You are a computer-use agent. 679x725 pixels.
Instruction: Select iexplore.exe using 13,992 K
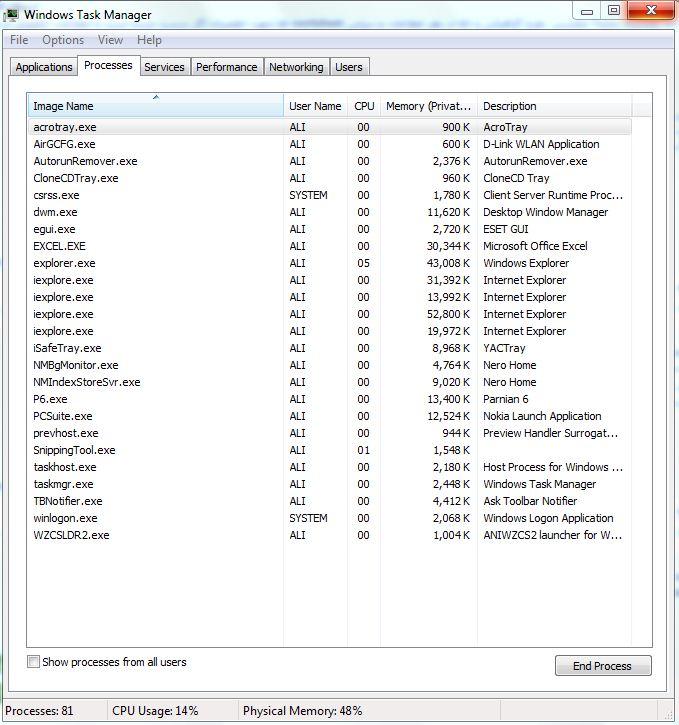click(x=330, y=297)
